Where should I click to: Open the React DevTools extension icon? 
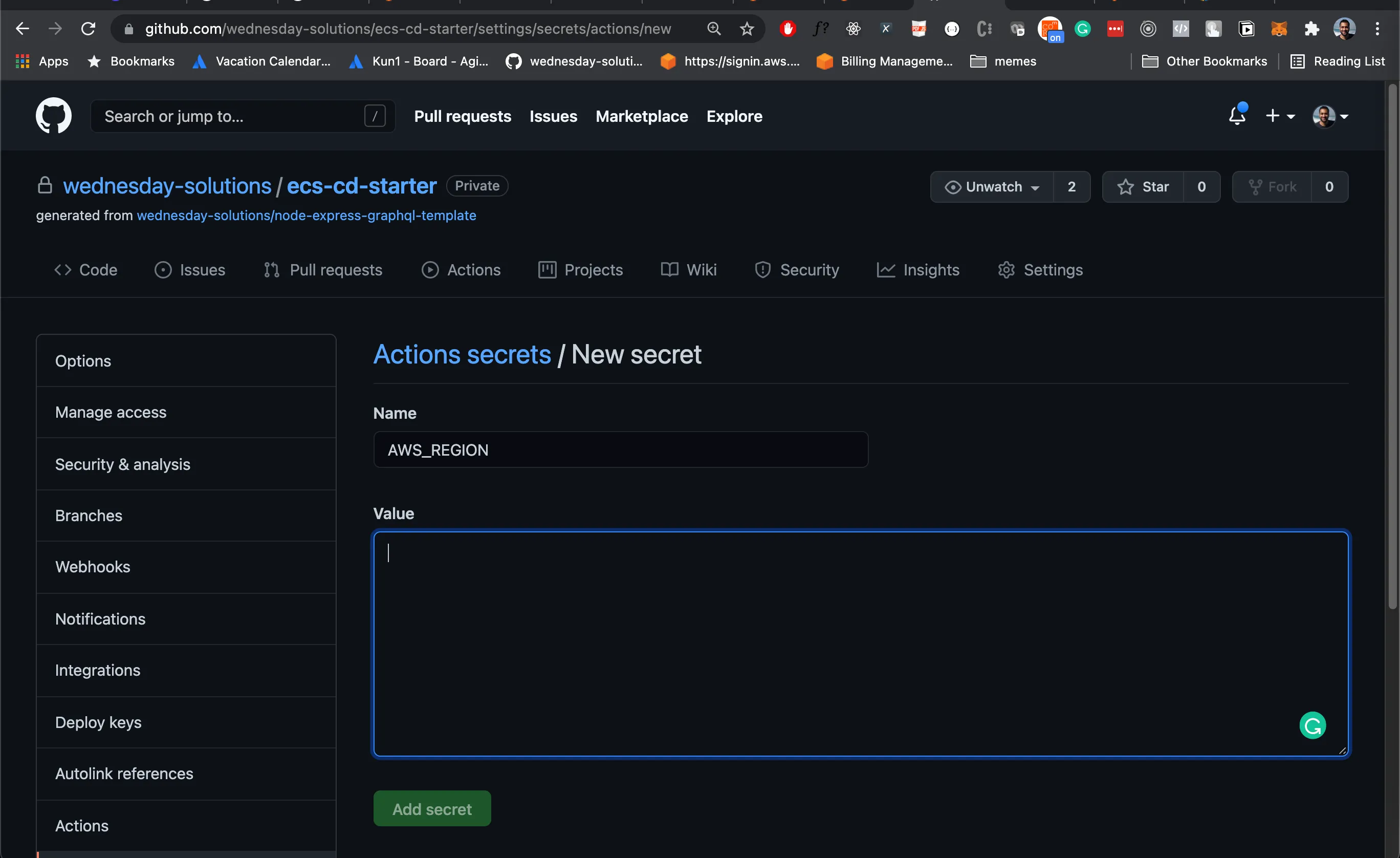(x=854, y=29)
